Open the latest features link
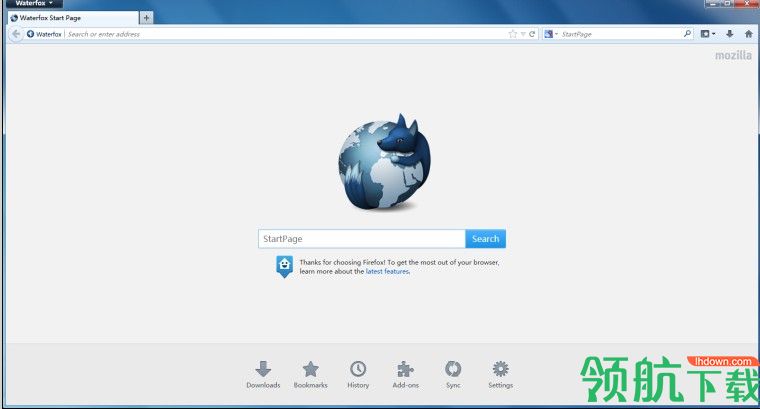Viewport: 760px width, 409px height. click(x=387, y=271)
